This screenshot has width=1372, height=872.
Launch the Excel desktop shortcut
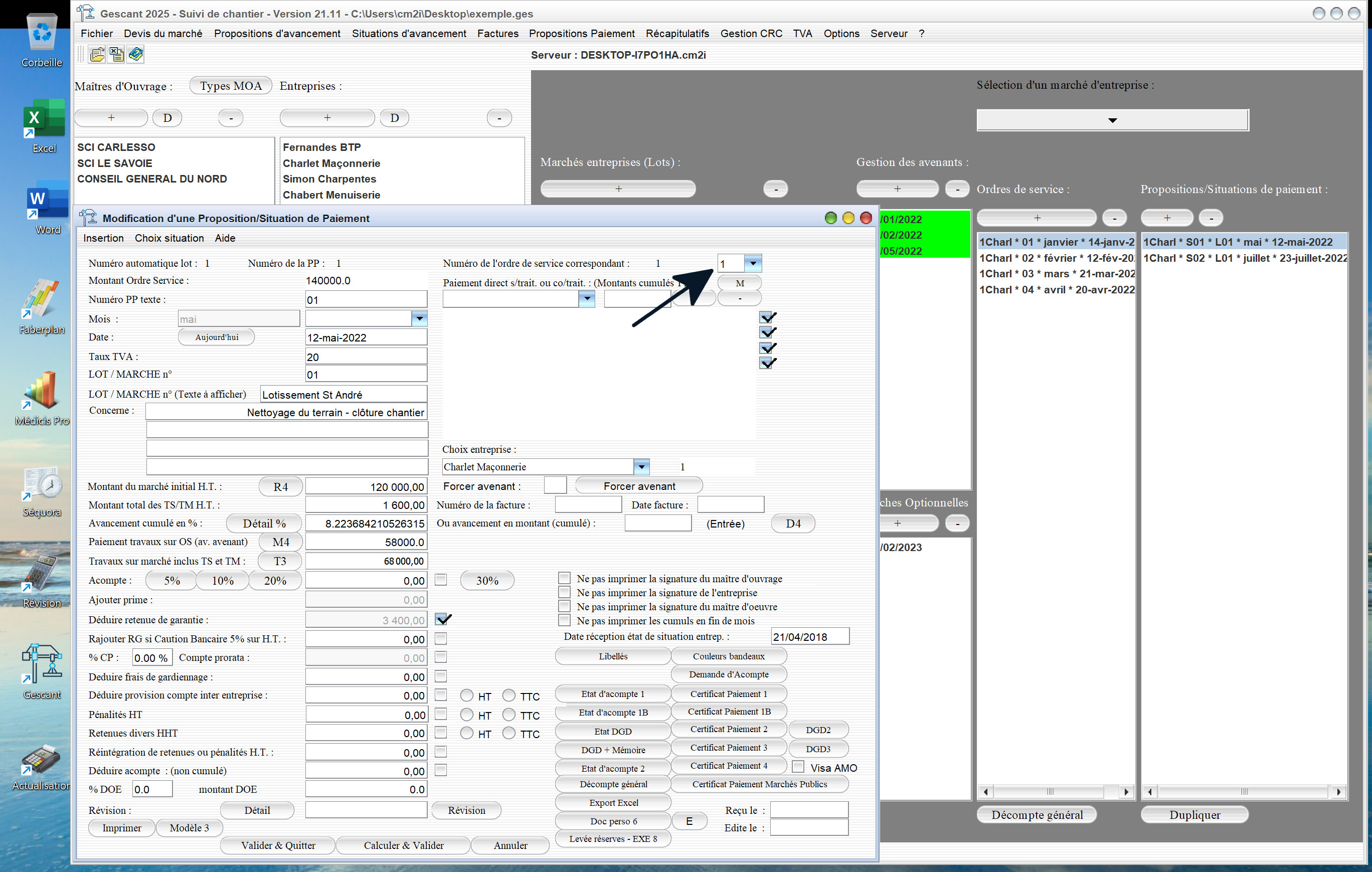(x=44, y=126)
